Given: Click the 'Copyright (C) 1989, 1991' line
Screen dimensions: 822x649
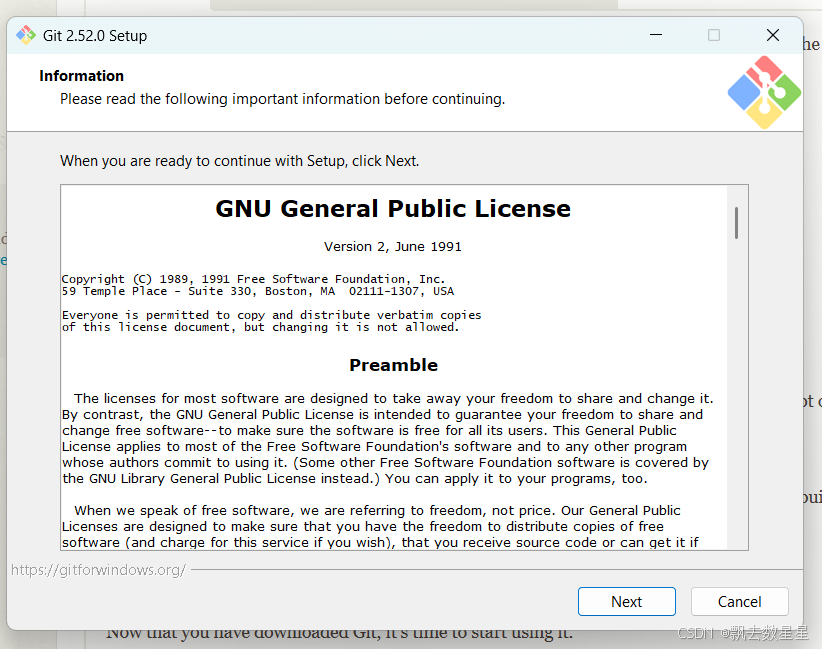Looking at the screenshot, I should point(253,279).
